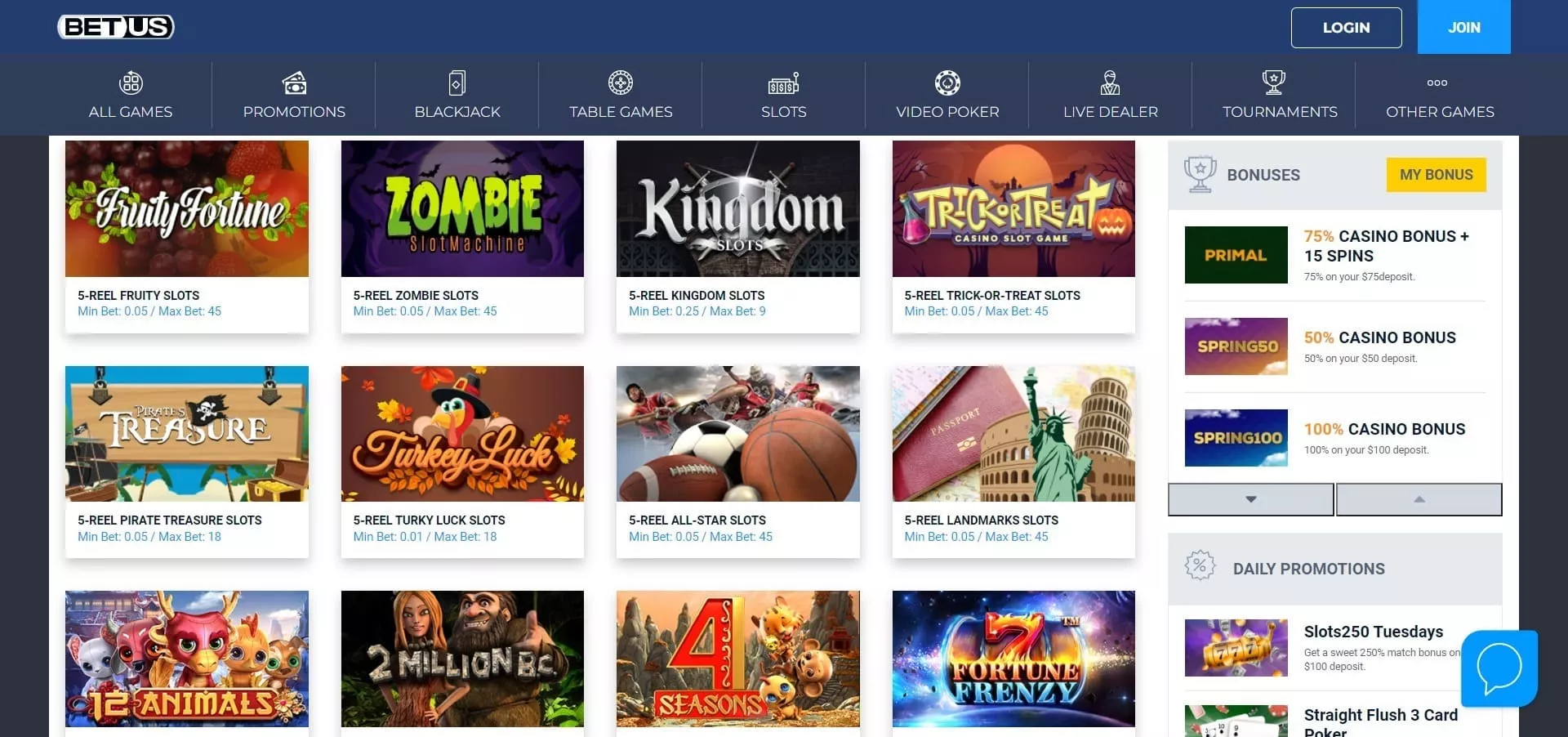Open the Slots machine icon
1568x737 pixels.
click(783, 83)
